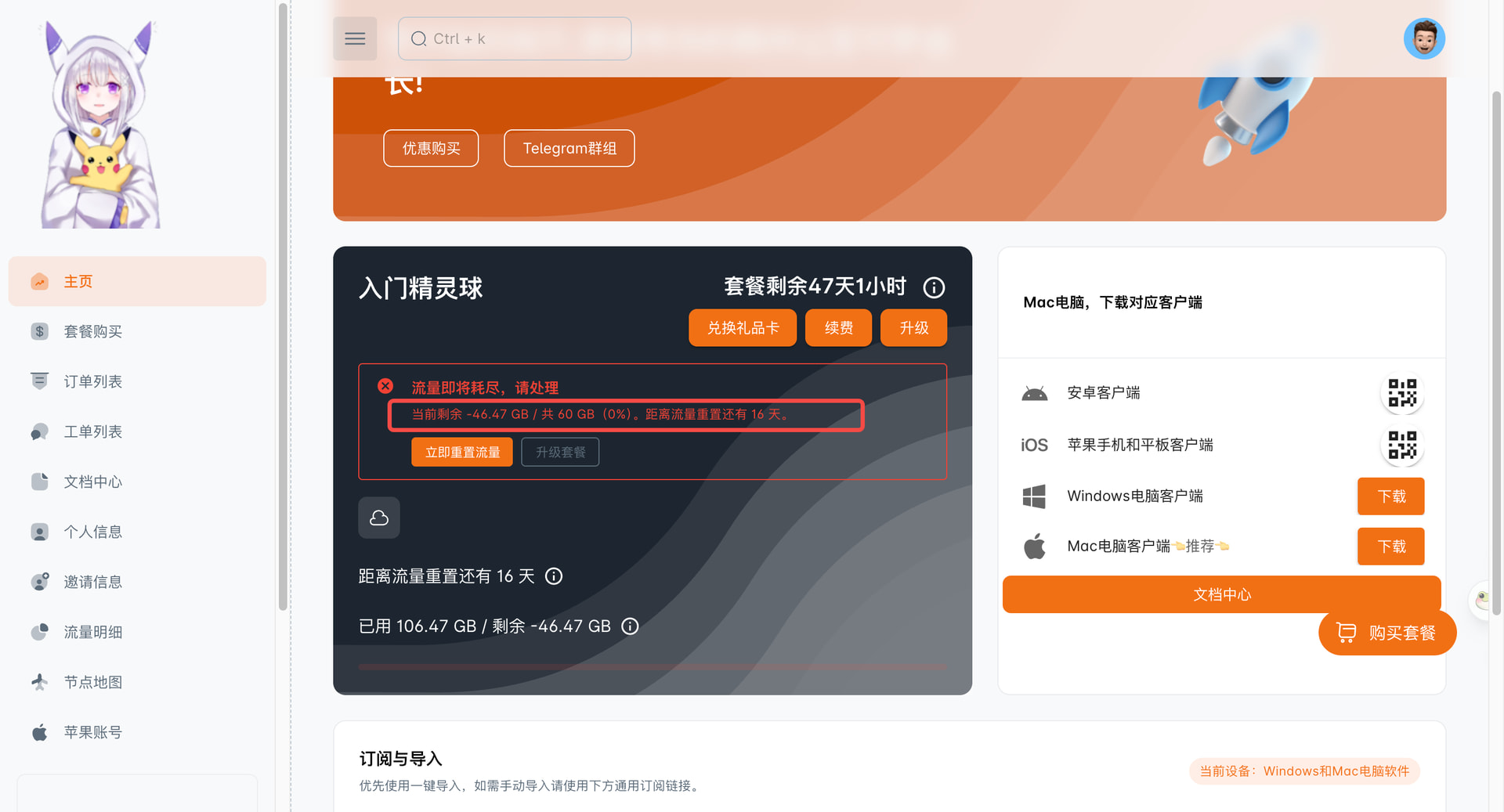
Task: Click the orange 文档中心 button
Action: coord(1221,594)
